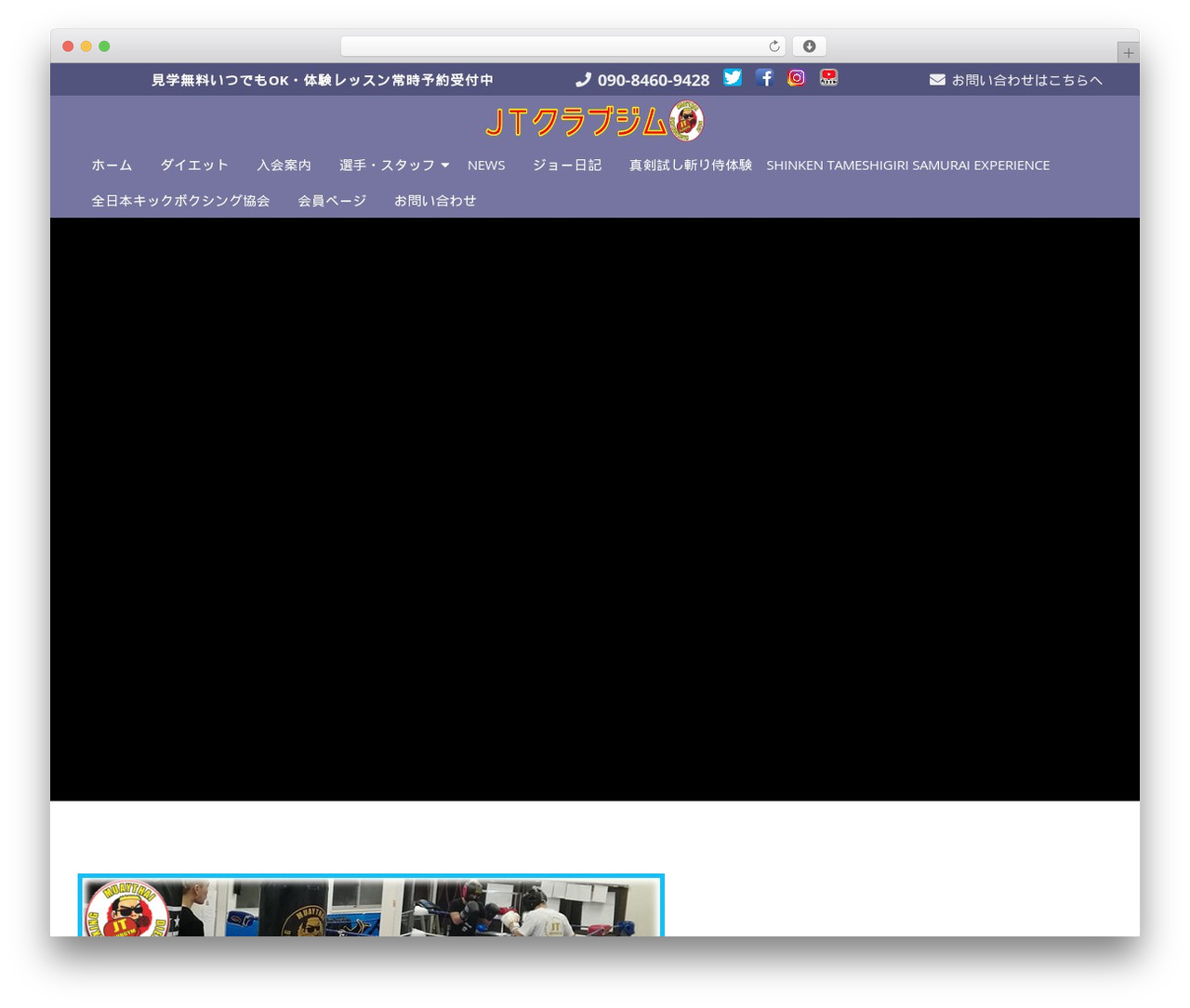
Task: Click the black hero video area
Action: click(595, 509)
